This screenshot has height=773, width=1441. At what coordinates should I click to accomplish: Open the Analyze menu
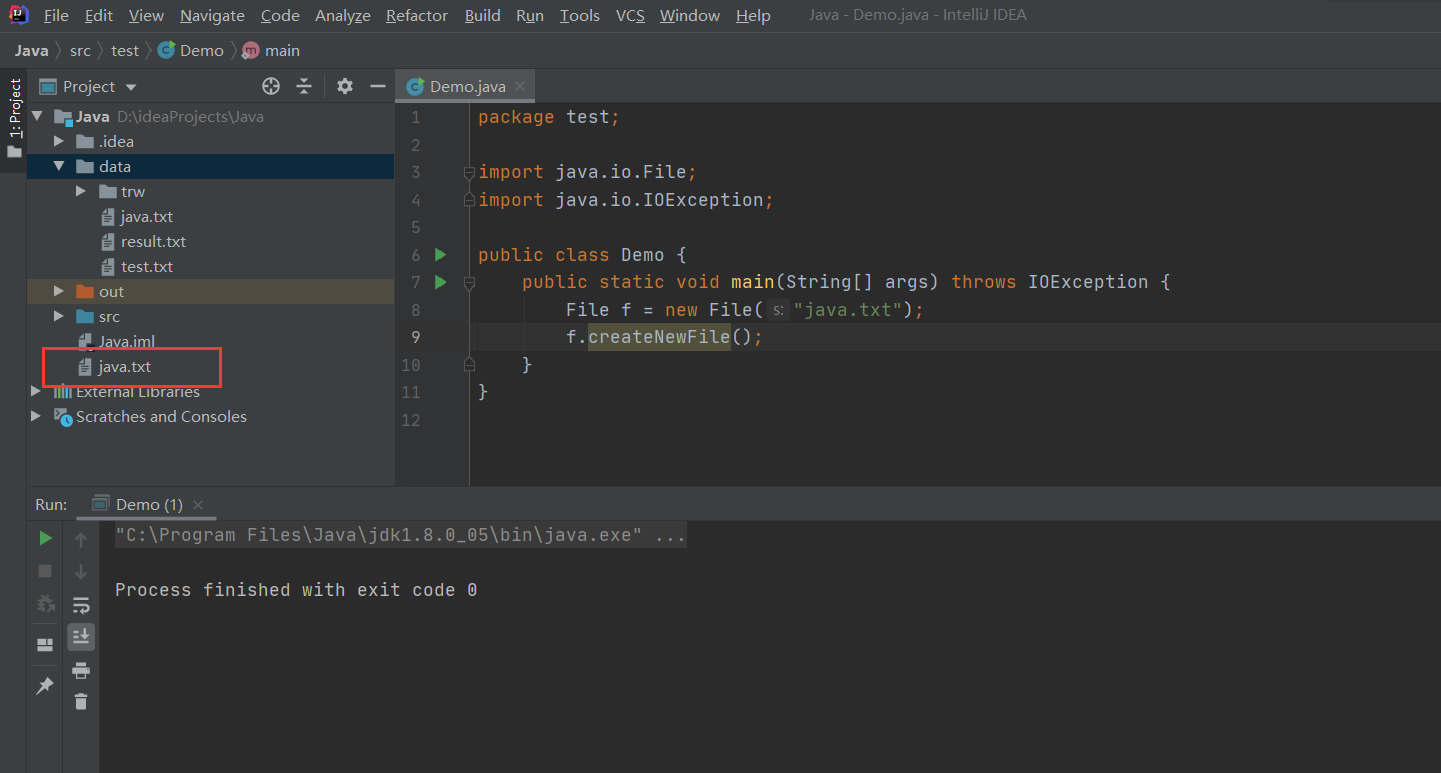click(x=343, y=16)
